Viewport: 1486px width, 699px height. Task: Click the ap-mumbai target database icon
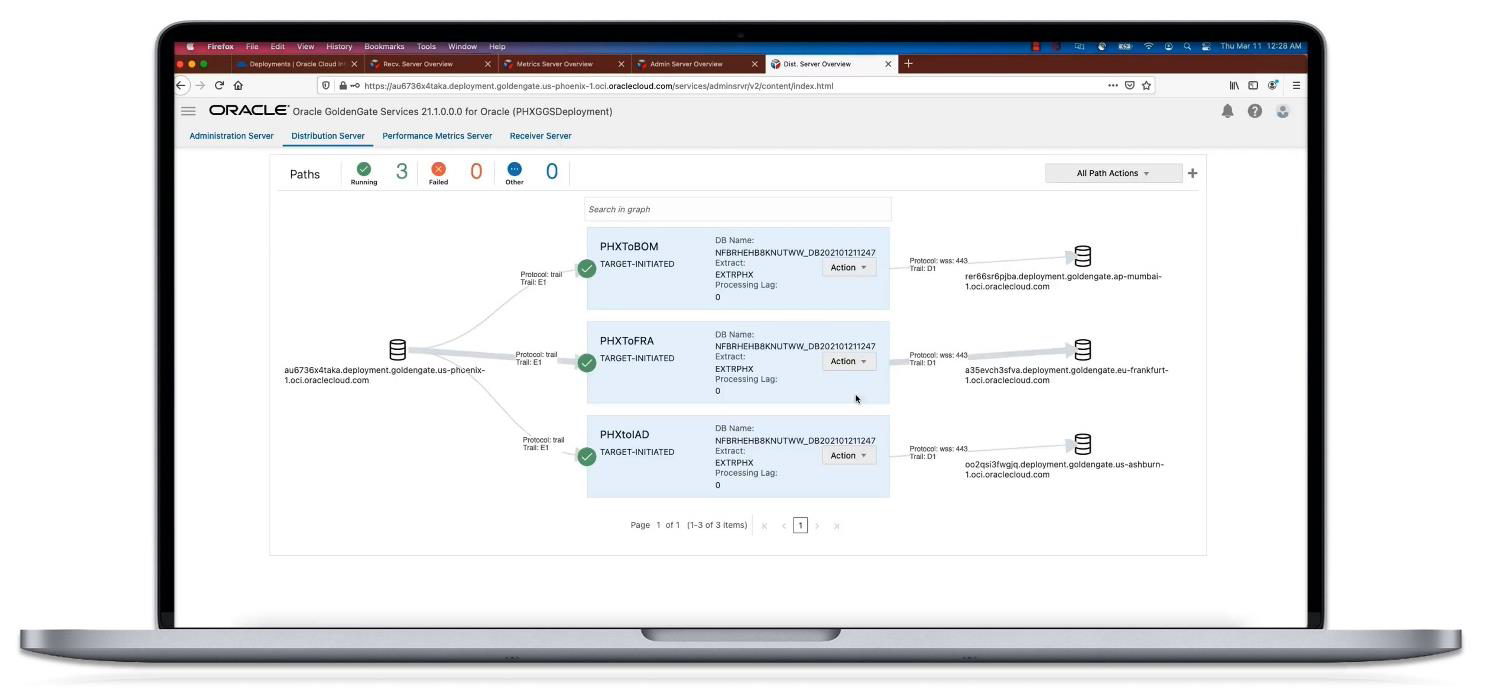click(1082, 256)
